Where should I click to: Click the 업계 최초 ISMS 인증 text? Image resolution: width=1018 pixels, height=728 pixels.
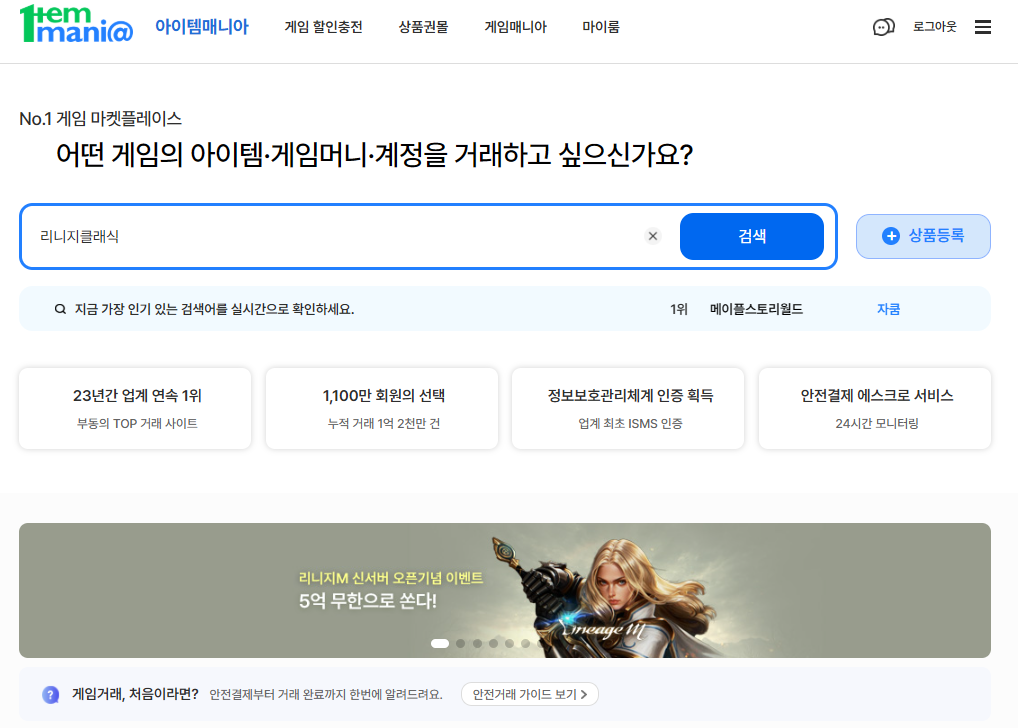[x=630, y=423]
